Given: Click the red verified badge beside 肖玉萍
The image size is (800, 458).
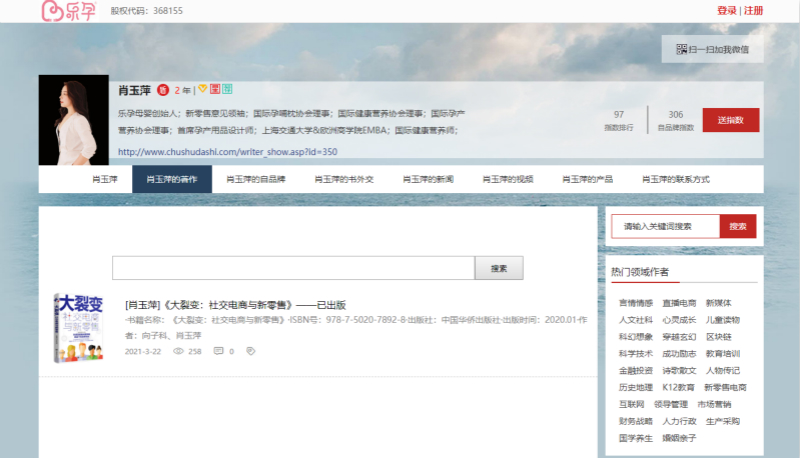Looking at the screenshot, I should point(163,90).
